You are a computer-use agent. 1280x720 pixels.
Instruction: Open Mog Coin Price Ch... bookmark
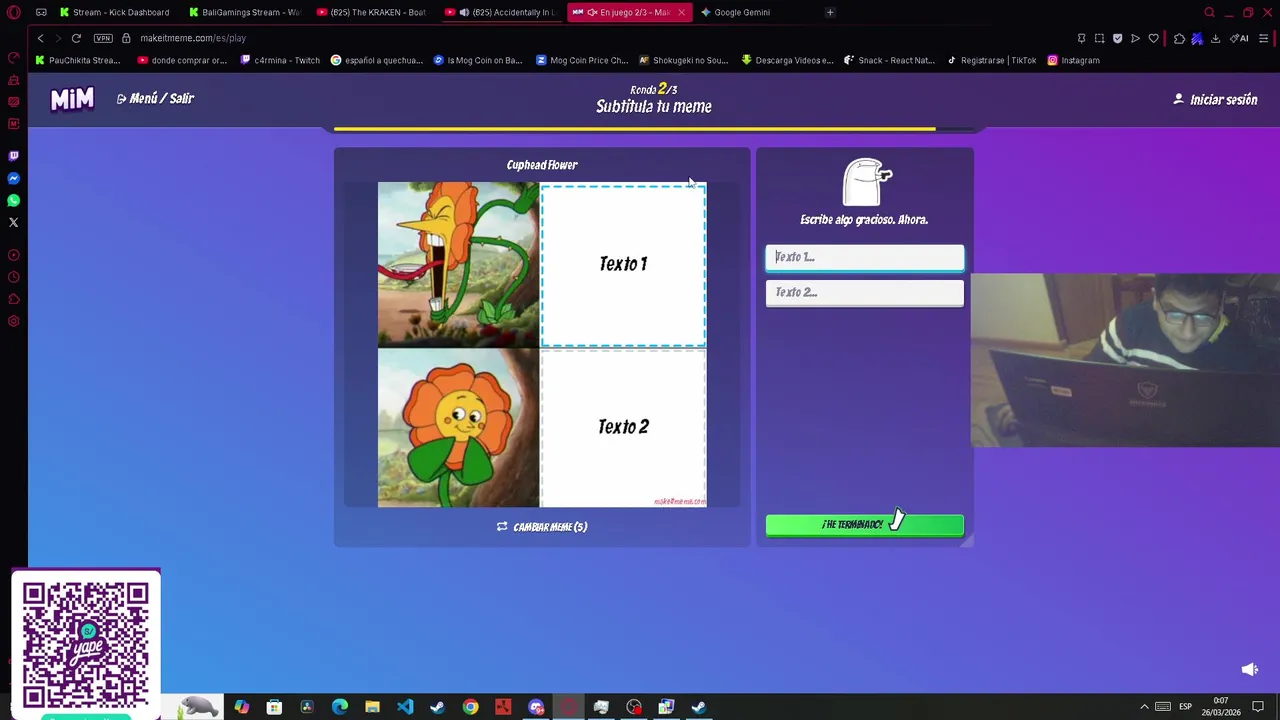[x=582, y=60]
